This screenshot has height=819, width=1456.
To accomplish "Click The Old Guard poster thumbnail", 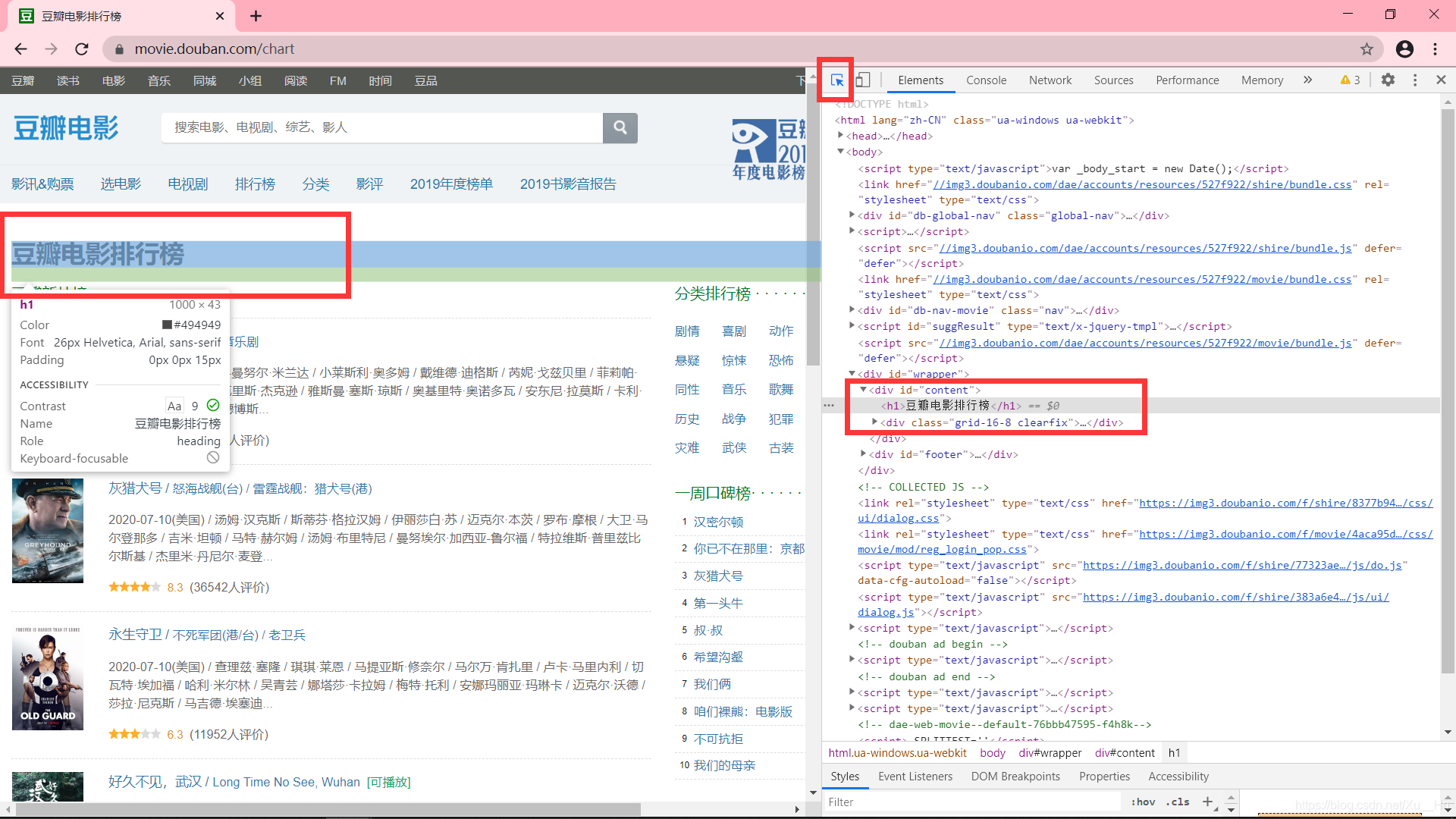I will pos(48,678).
